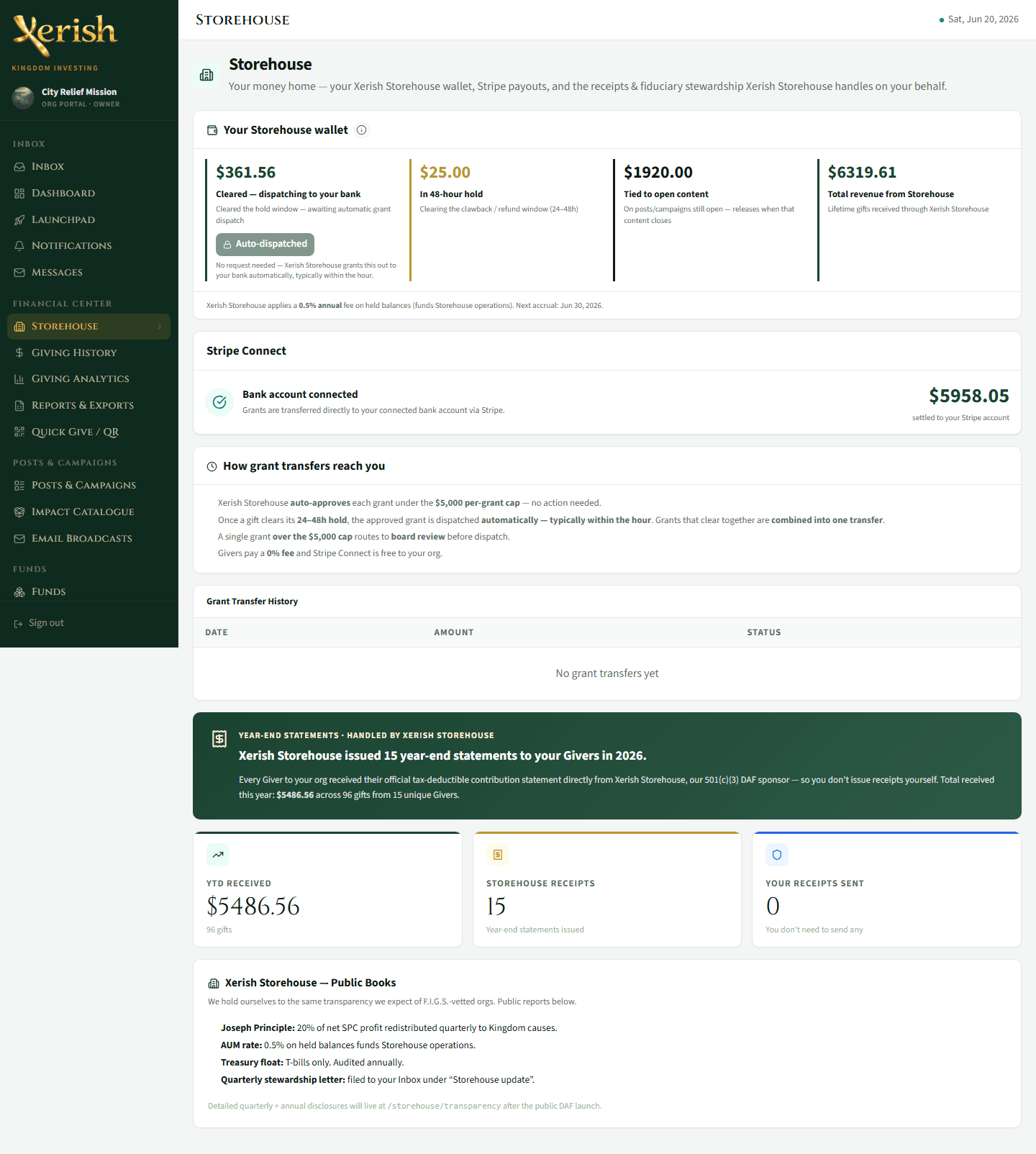The height and width of the screenshot is (1154, 1036).
Task: Expand the Storehouse sidebar chevron
Action: point(160,327)
